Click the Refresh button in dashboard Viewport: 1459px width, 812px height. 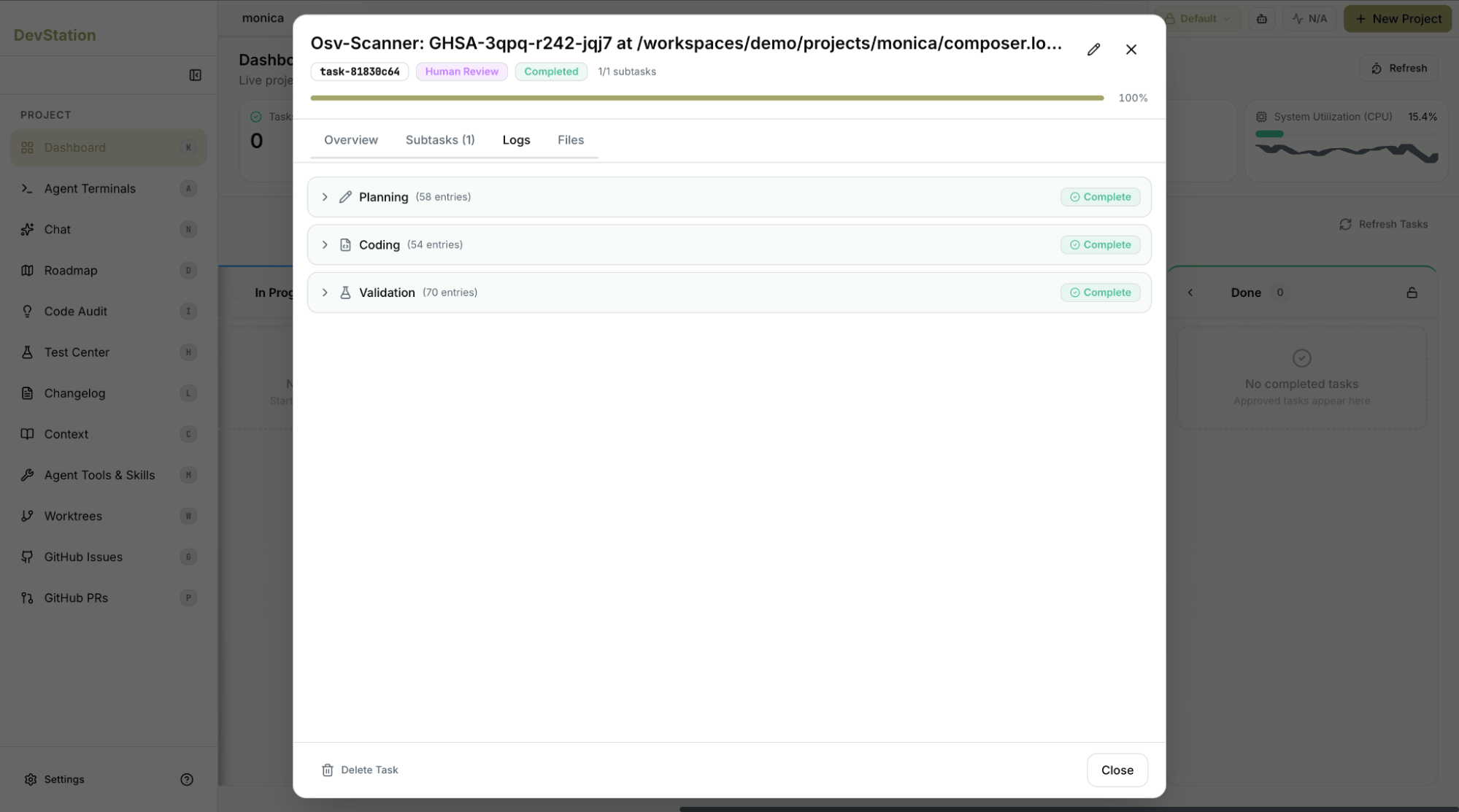1398,68
